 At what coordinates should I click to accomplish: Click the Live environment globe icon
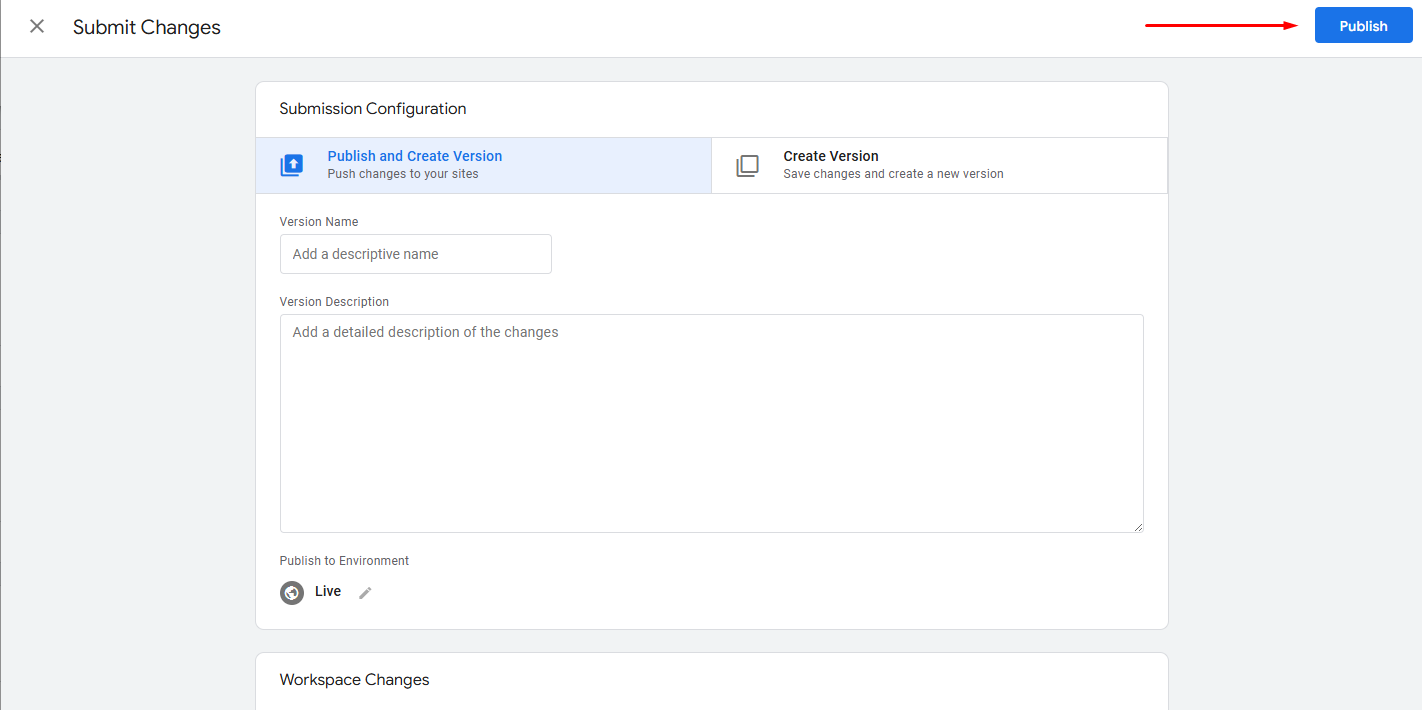tap(292, 593)
